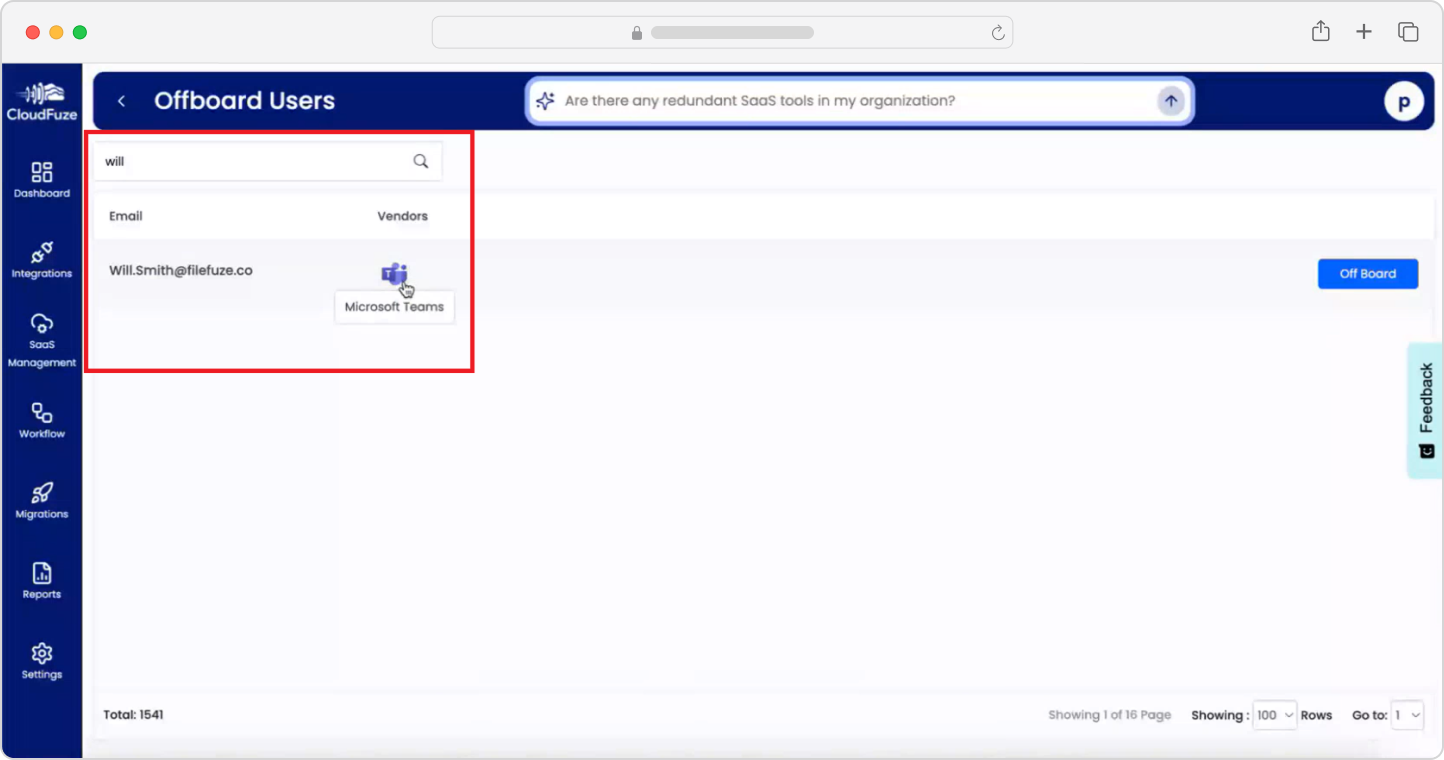Open the Workflow sidebar item
Image resolution: width=1444 pixels, height=760 pixels.
click(x=42, y=421)
